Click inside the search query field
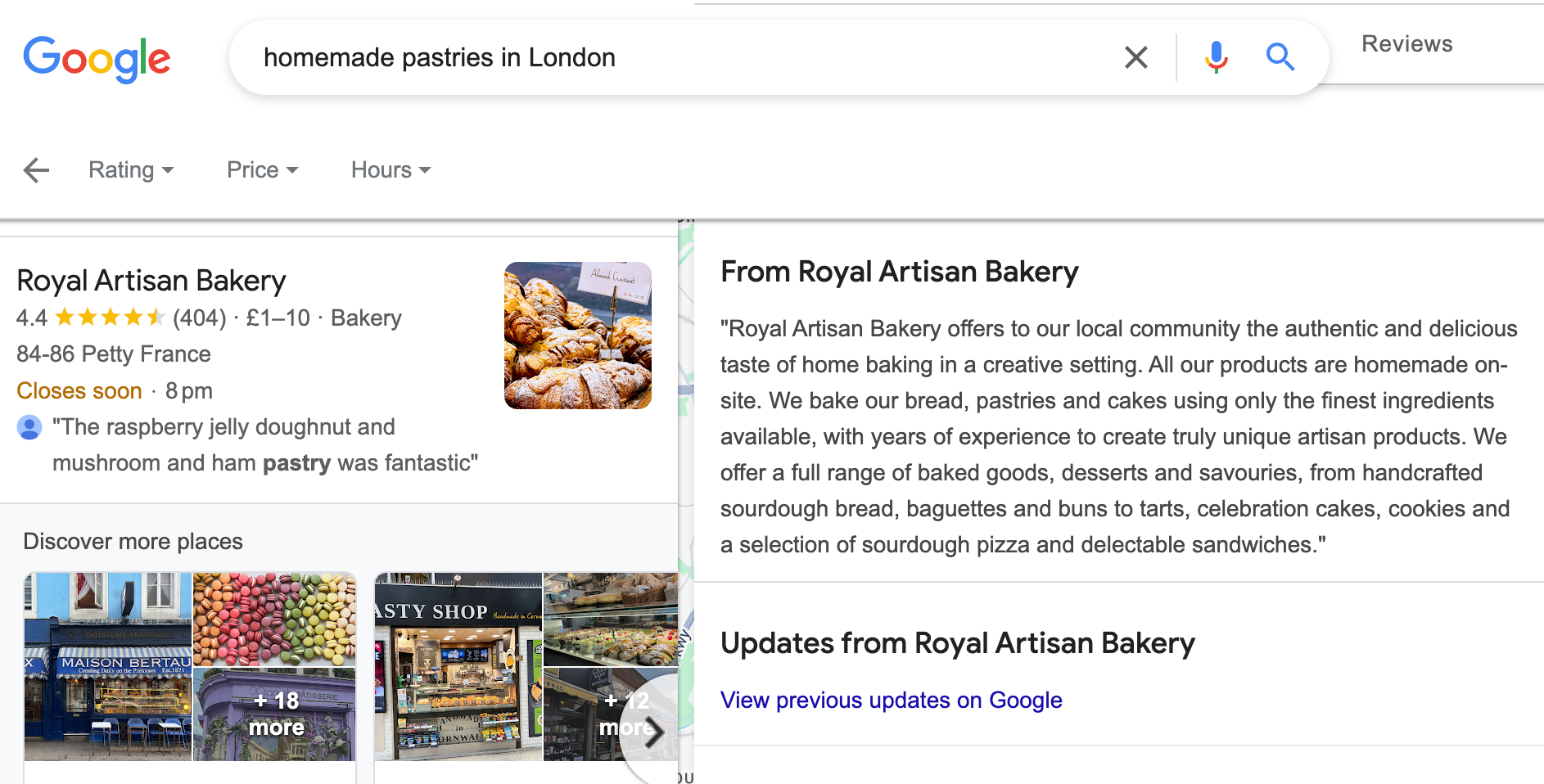This screenshot has height=784, width=1544. point(679,57)
